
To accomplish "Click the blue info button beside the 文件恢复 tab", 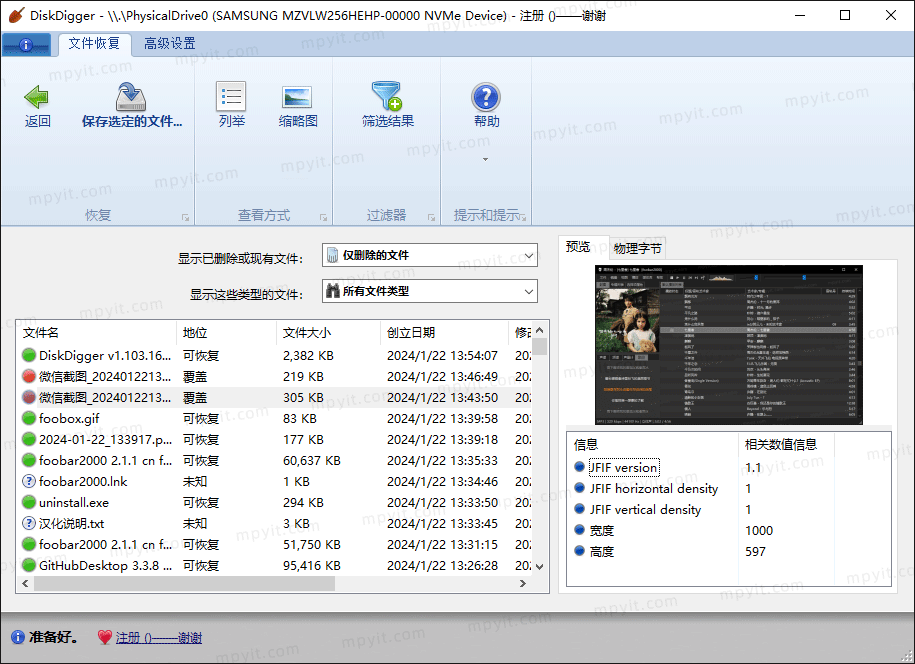I will tap(26, 44).
